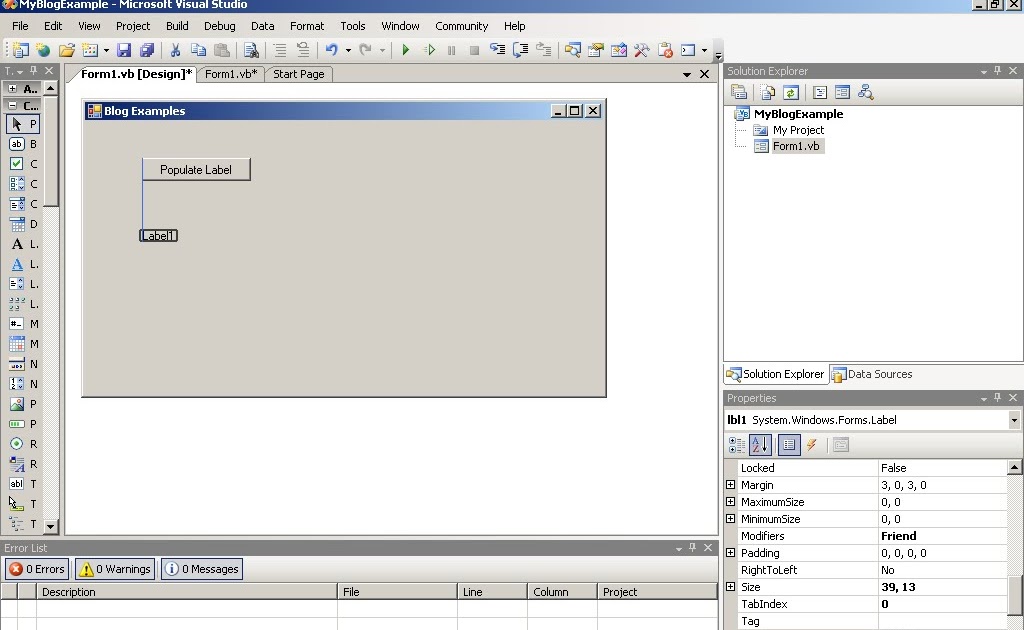Open the active files dropdown beside document tabs
Viewport: 1024px width, 630px height.
(x=686, y=74)
